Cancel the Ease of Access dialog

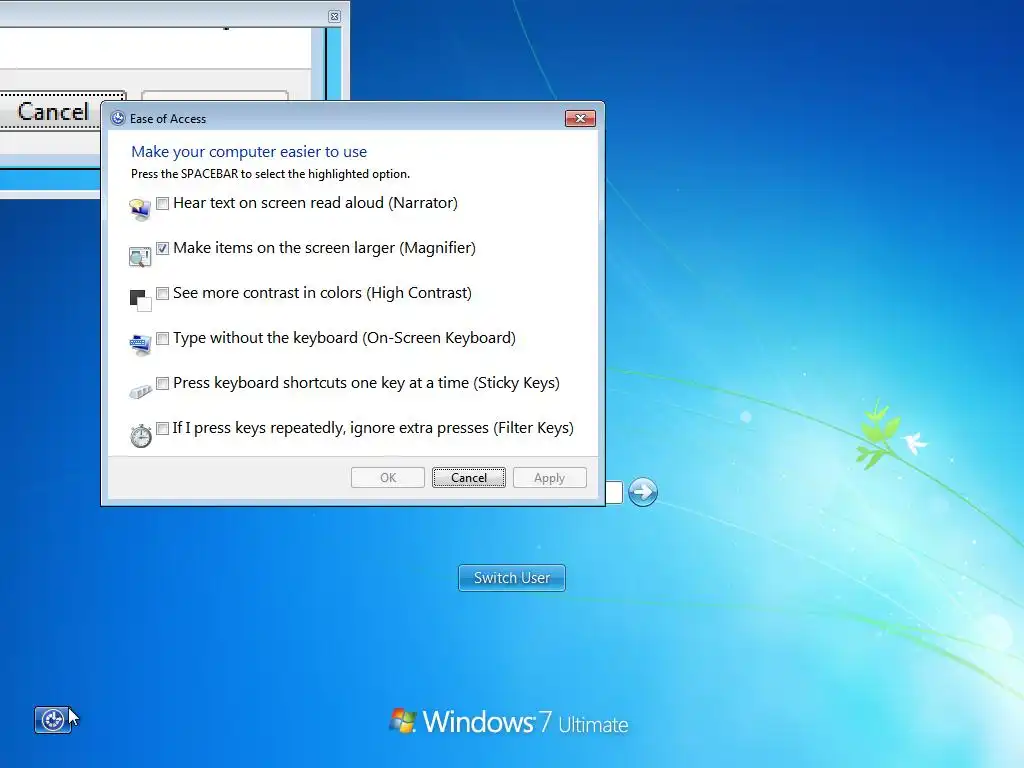[x=469, y=477]
